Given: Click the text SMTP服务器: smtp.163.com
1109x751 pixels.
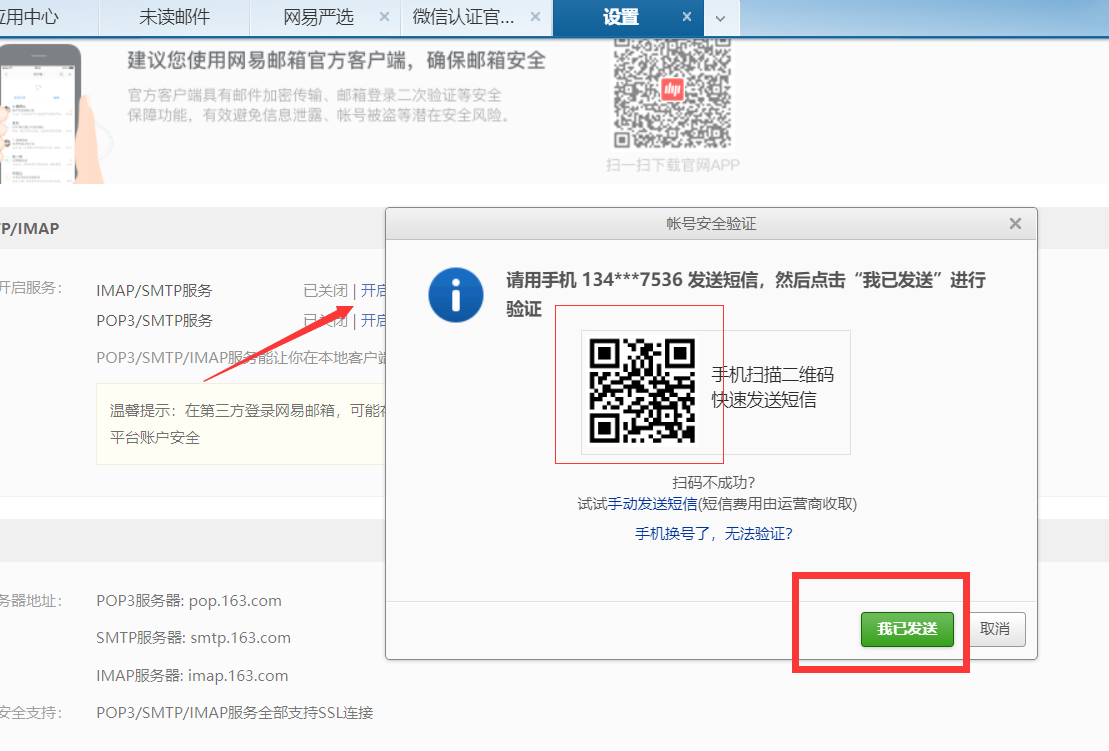Looking at the screenshot, I should click(193, 638).
